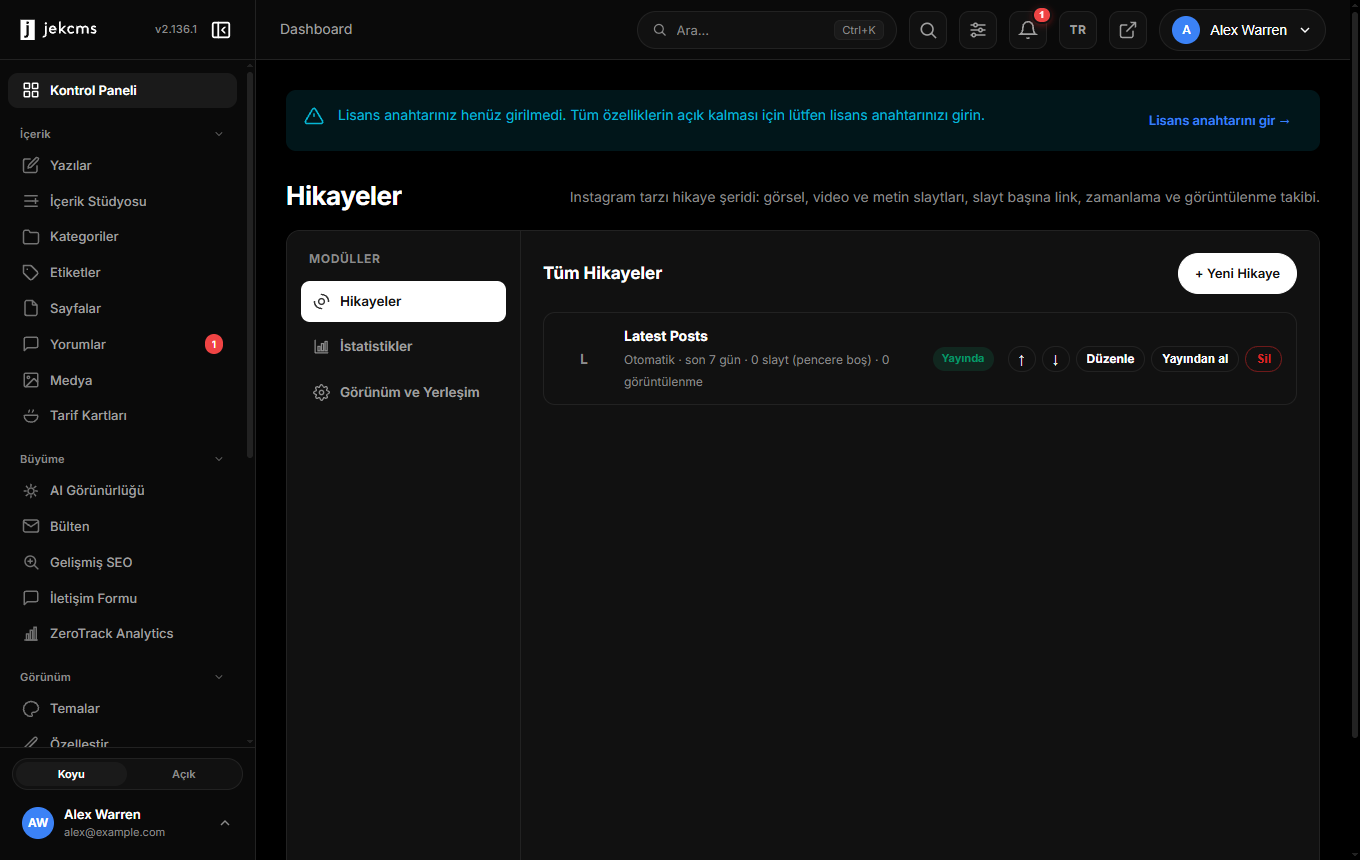
Task: Open Etiketler from sidebar
Action: tap(122, 272)
